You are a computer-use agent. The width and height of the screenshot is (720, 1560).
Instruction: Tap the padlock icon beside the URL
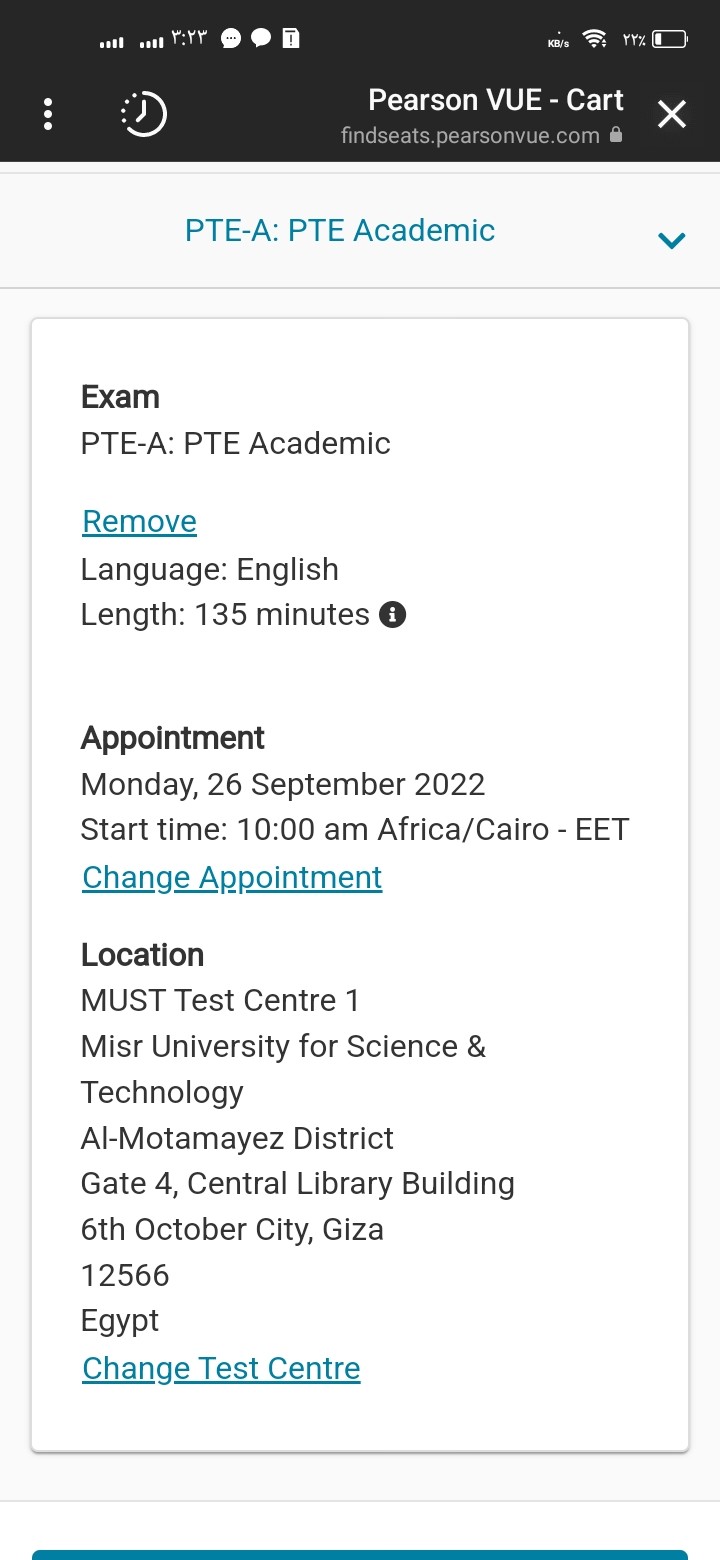click(616, 133)
